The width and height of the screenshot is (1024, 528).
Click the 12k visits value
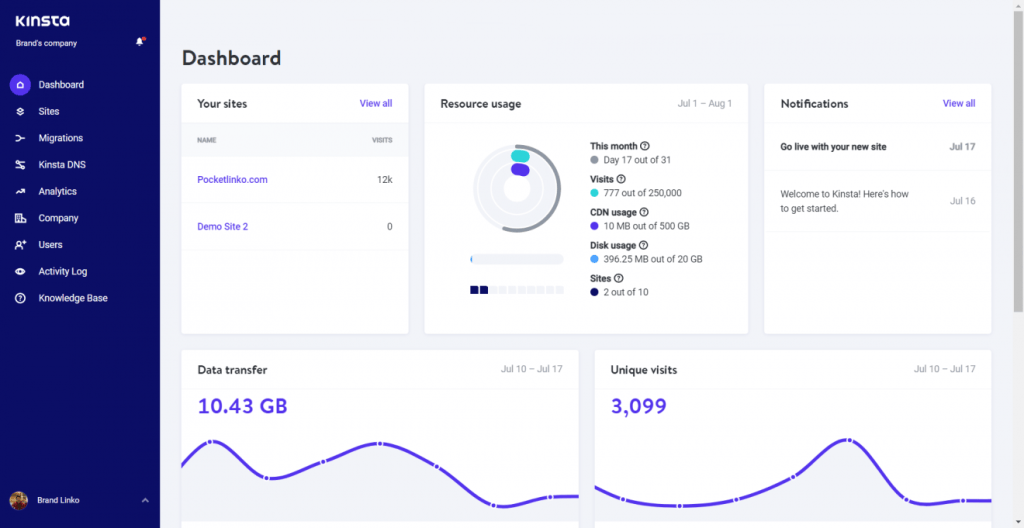385,180
